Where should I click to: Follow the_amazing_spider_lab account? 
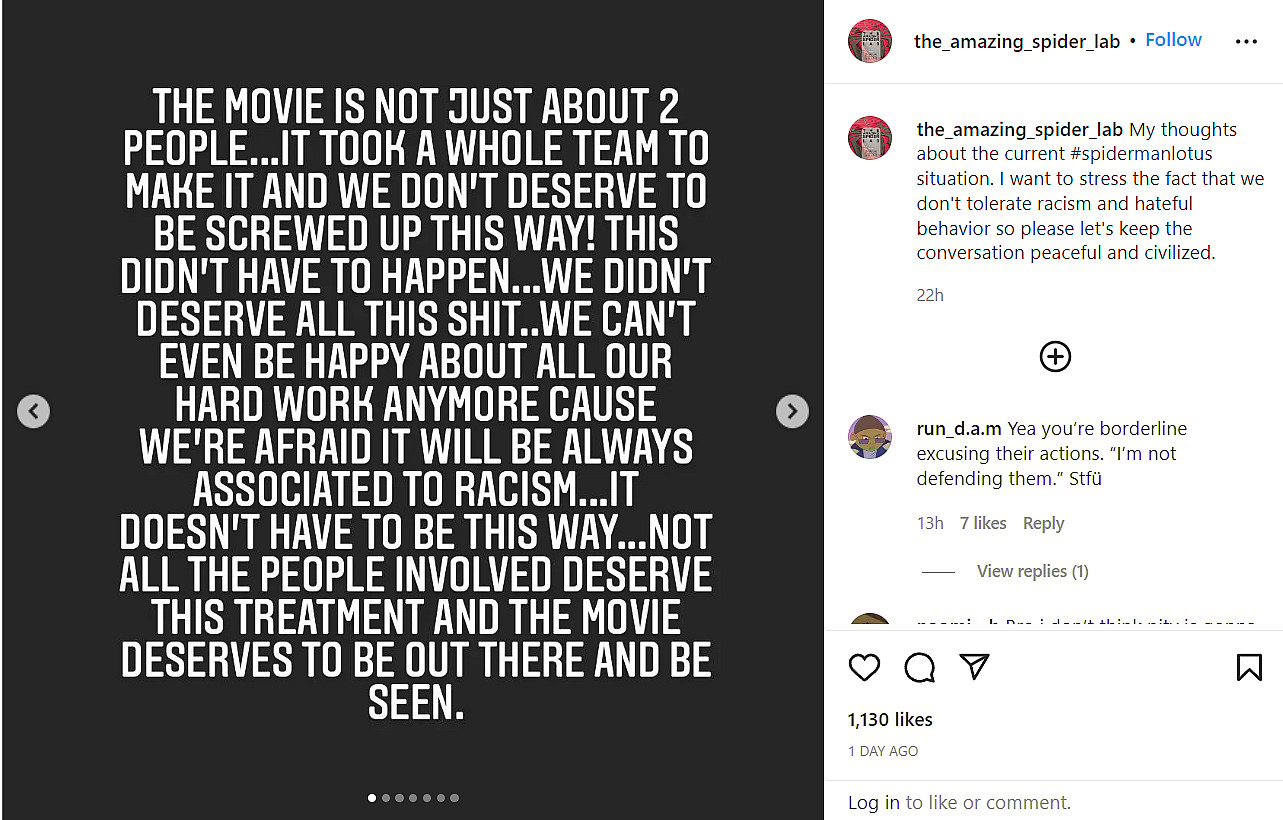(x=1173, y=40)
